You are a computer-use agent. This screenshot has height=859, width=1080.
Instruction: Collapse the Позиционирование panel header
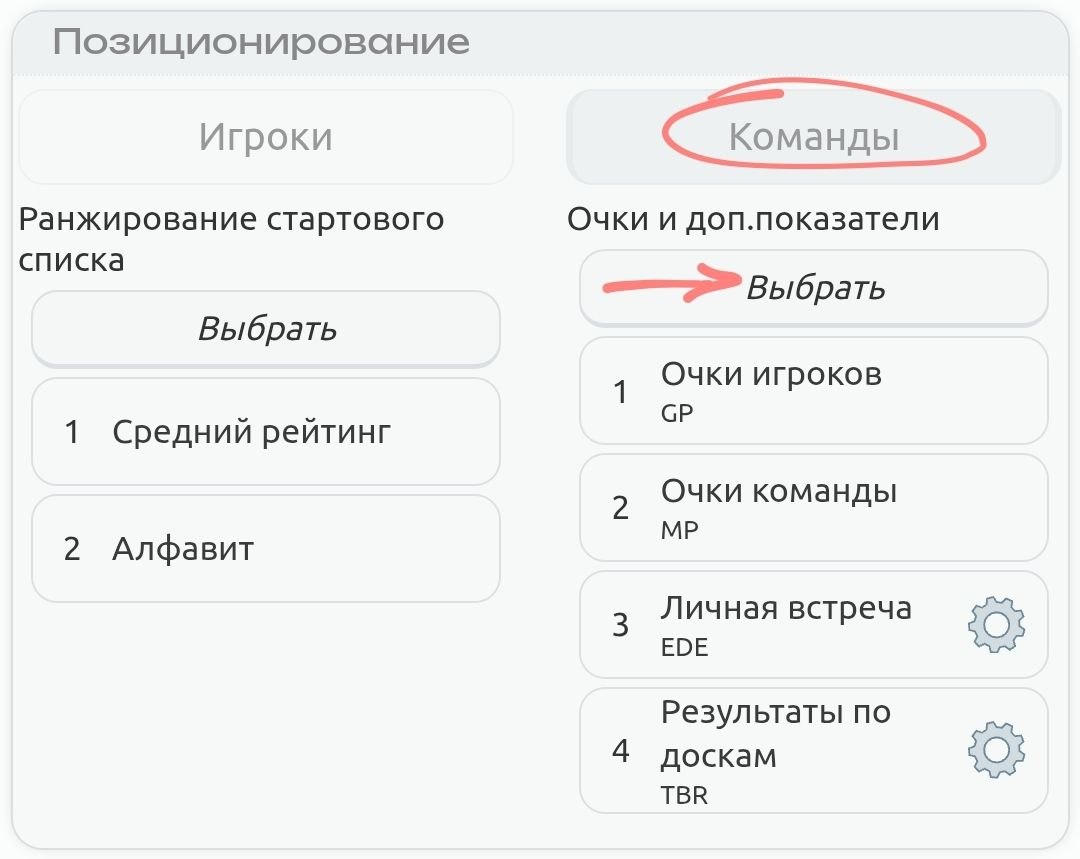coord(260,43)
